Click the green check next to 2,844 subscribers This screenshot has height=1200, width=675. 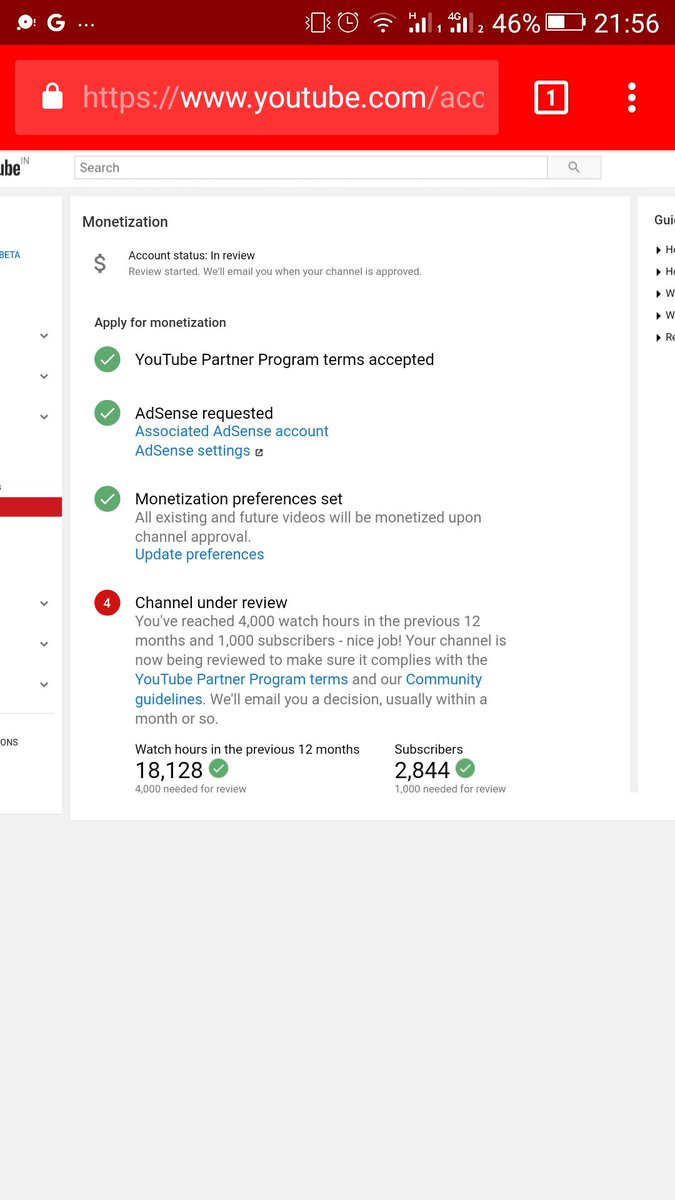[x=465, y=769]
